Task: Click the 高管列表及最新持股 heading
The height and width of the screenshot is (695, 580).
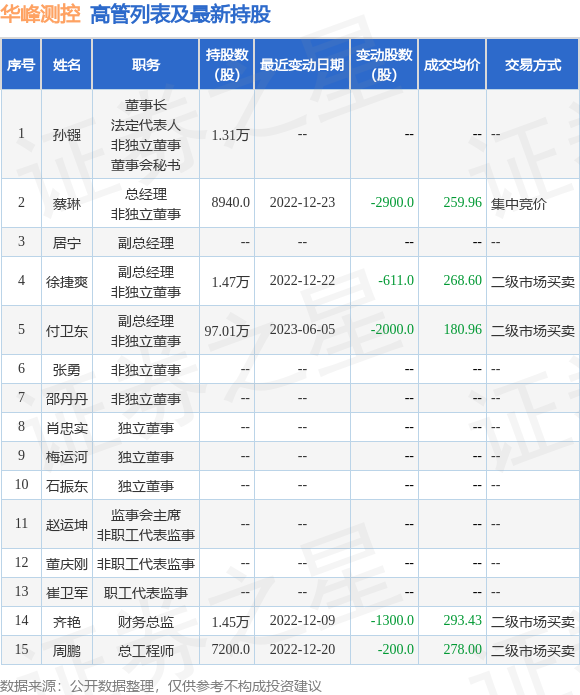Action: [x=180, y=14]
